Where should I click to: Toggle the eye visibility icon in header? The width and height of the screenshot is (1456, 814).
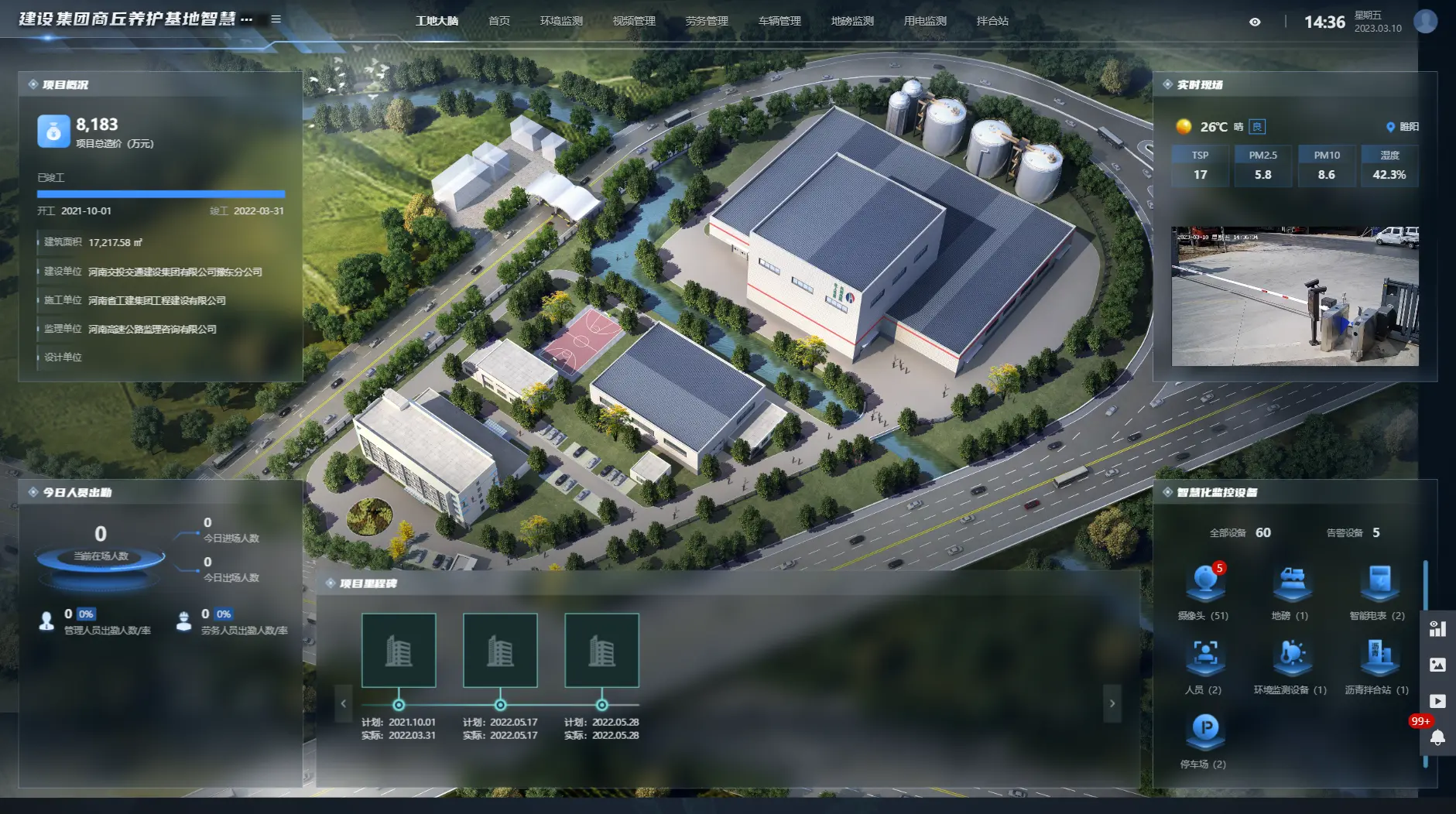[x=1255, y=22]
